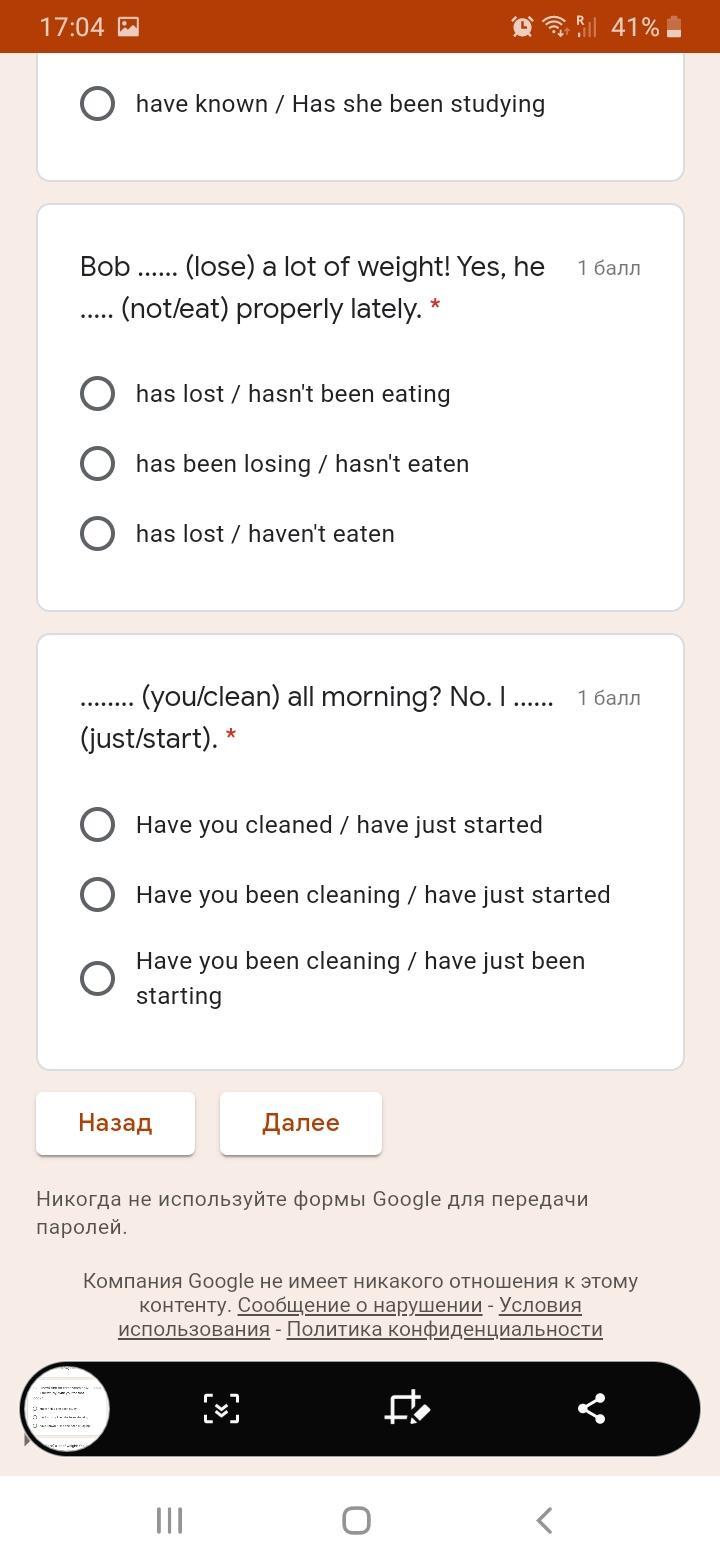Select 'have known / Has she been studying'
The height and width of the screenshot is (1560, 720).
click(x=97, y=104)
